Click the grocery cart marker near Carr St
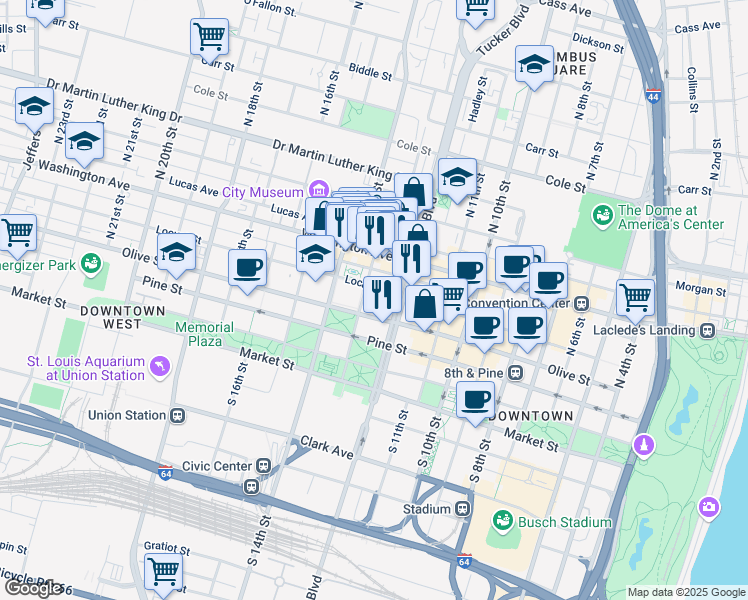Image resolution: width=748 pixels, height=600 pixels. (x=209, y=37)
